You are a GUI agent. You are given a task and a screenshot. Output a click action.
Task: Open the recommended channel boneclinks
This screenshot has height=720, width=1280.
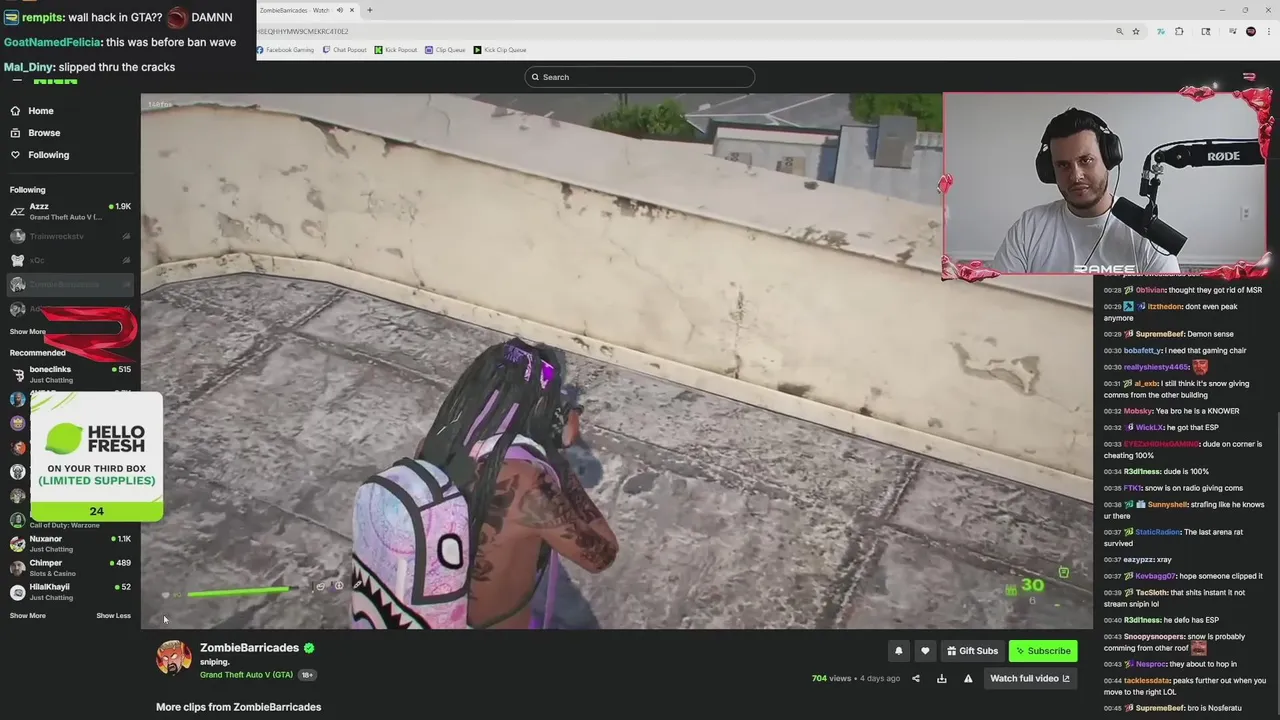click(x=70, y=374)
